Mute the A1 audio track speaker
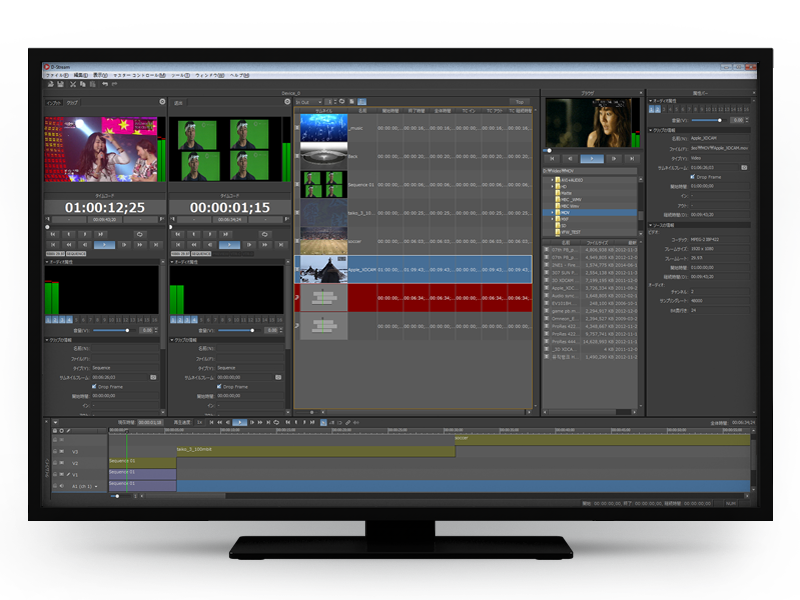Image resolution: width=800 pixels, height=600 pixels. (62, 486)
